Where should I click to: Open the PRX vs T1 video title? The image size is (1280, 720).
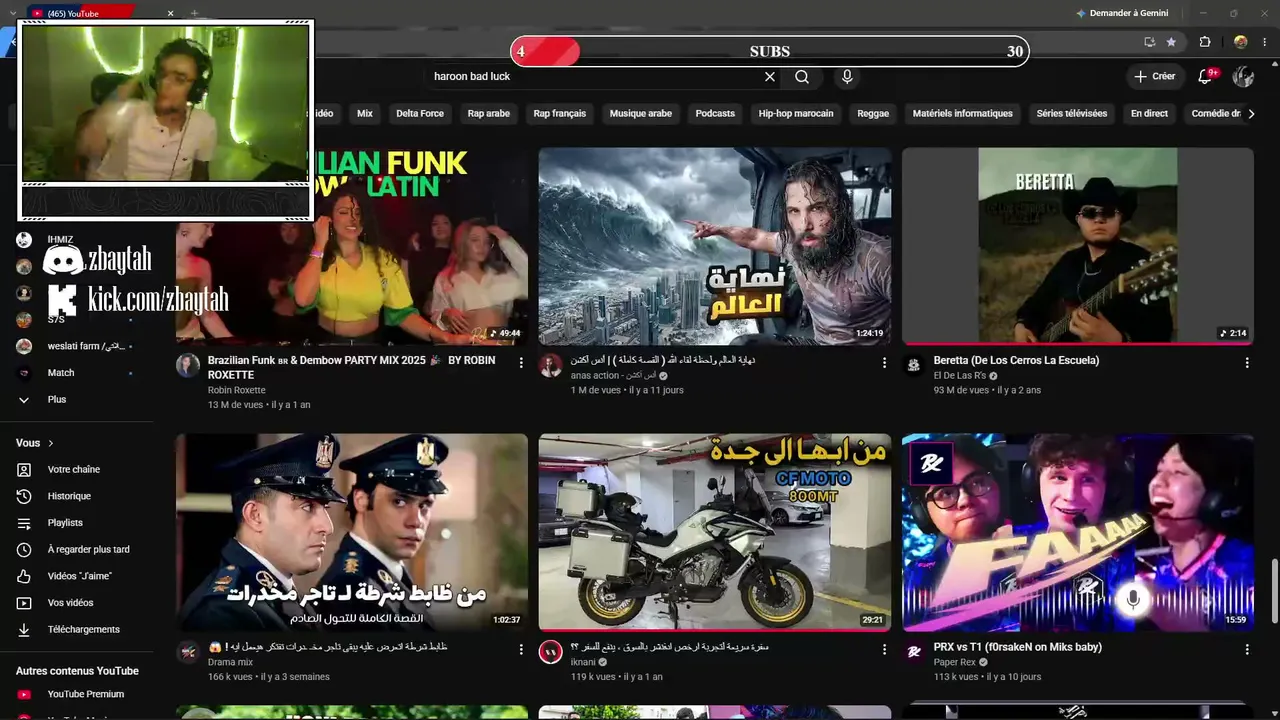click(1018, 647)
